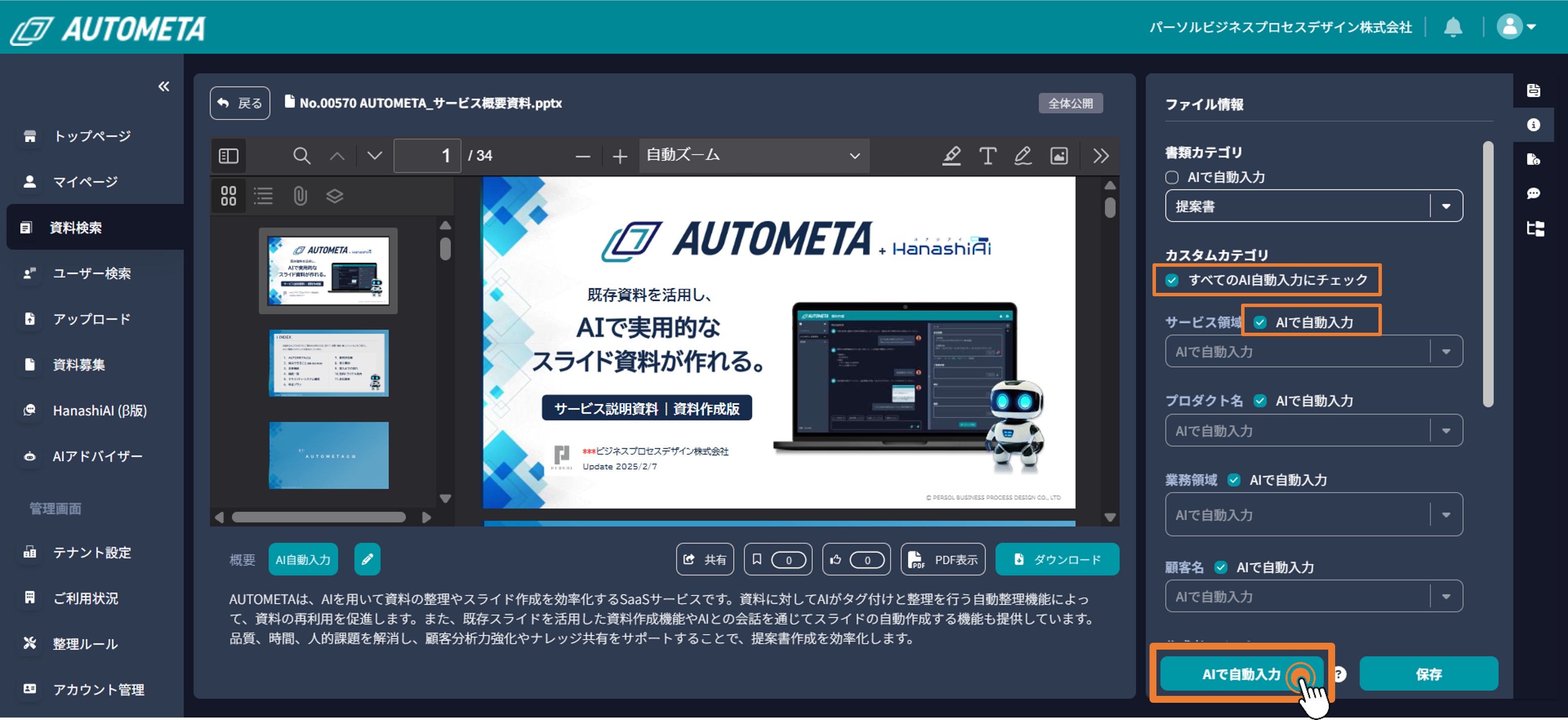Open comments bubble icon in right strip
The image size is (1568, 720).
coord(1534,193)
